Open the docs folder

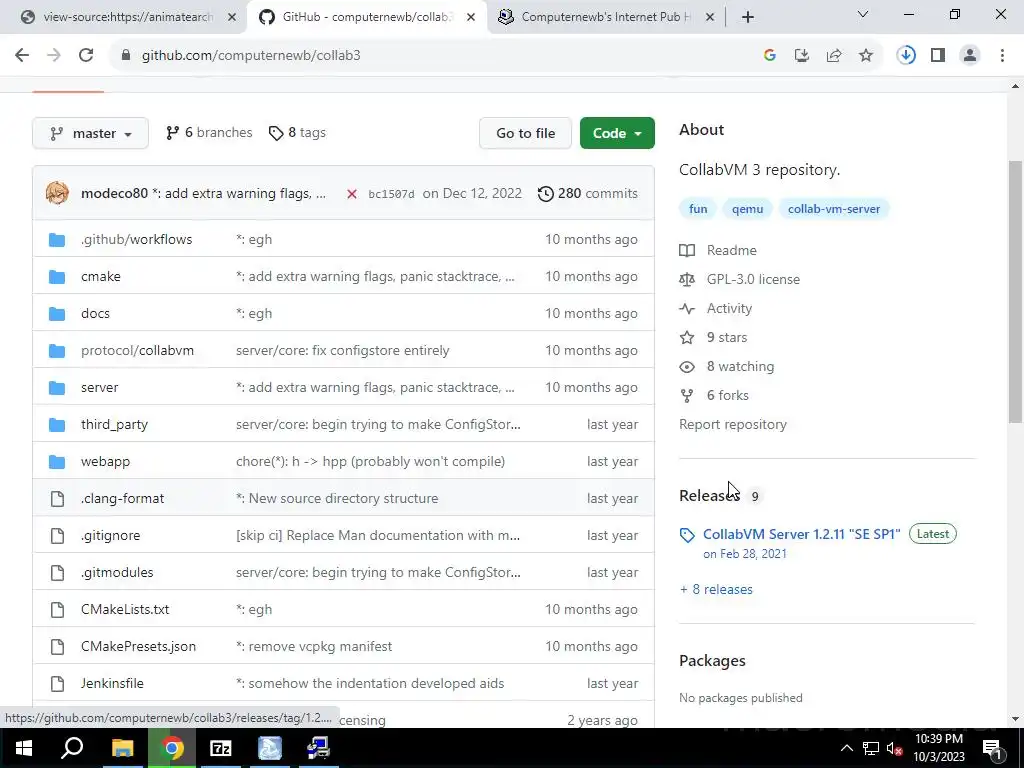pos(95,313)
